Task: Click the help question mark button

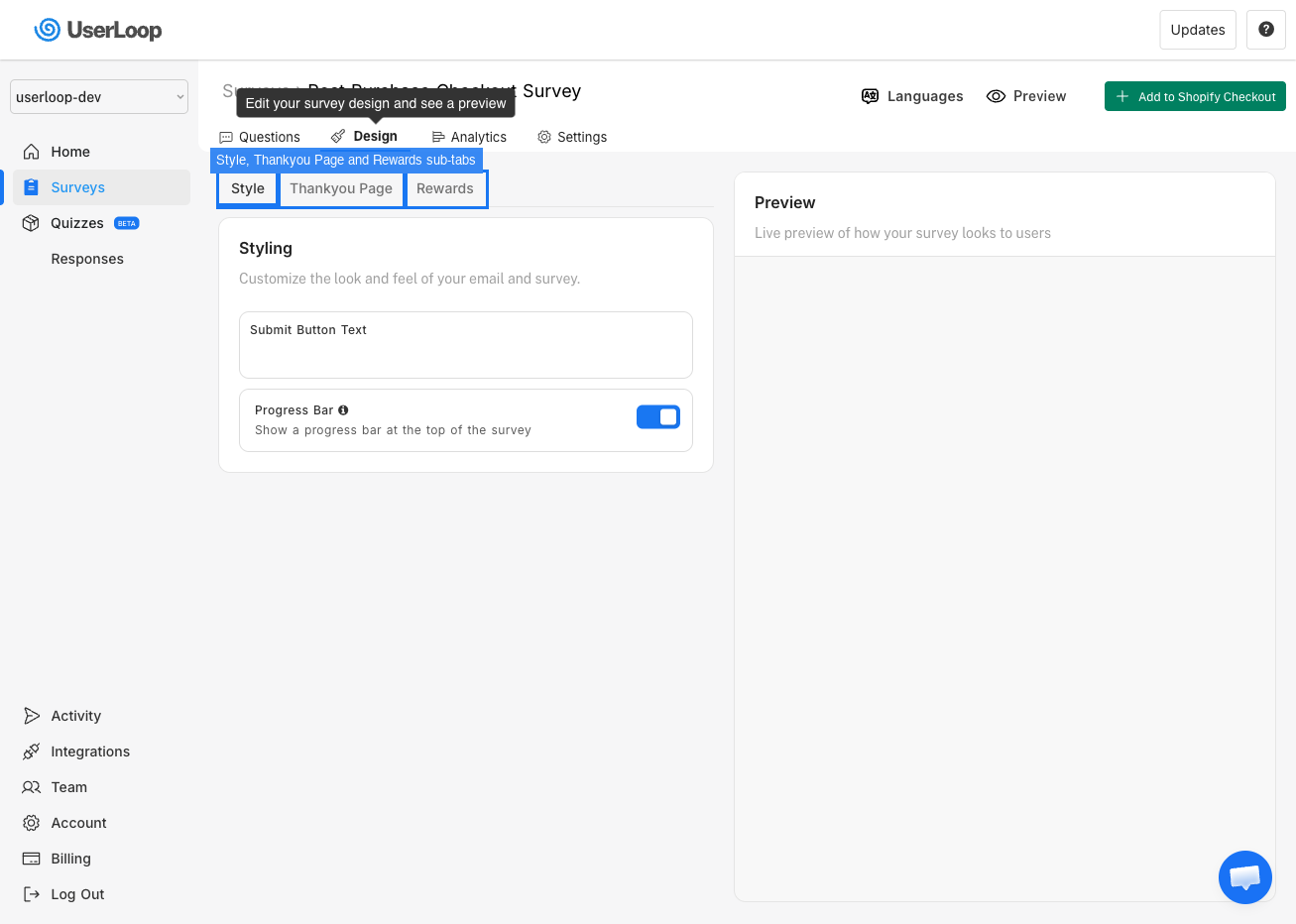Action: point(1265,30)
